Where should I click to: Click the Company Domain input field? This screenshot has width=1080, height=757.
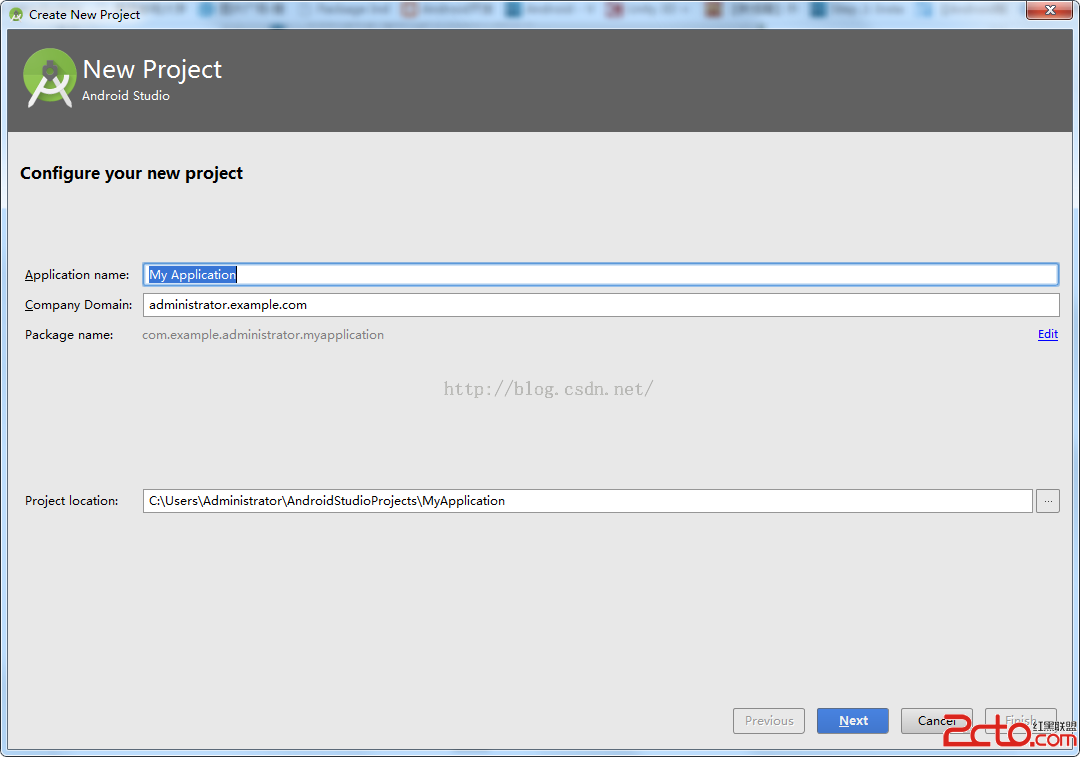(x=601, y=305)
